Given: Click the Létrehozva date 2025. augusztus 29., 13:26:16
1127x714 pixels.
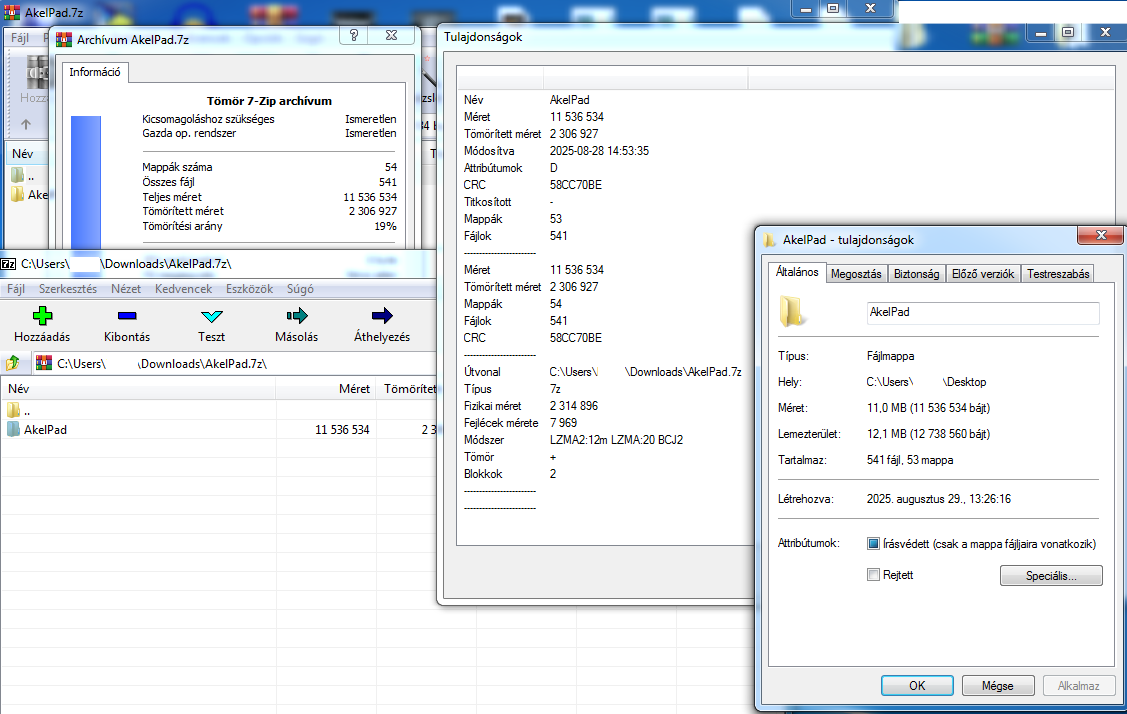Looking at the screenshot, I should click(939, 499).
